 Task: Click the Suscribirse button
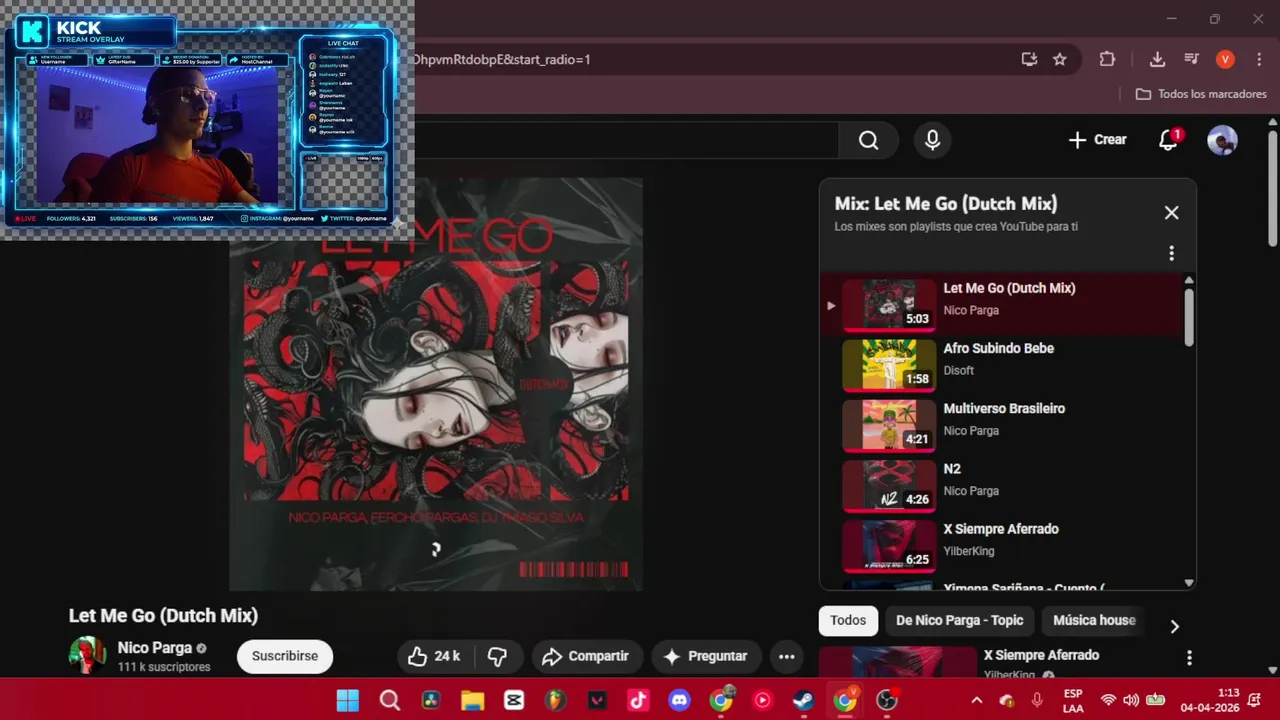(x=285, y=656)
